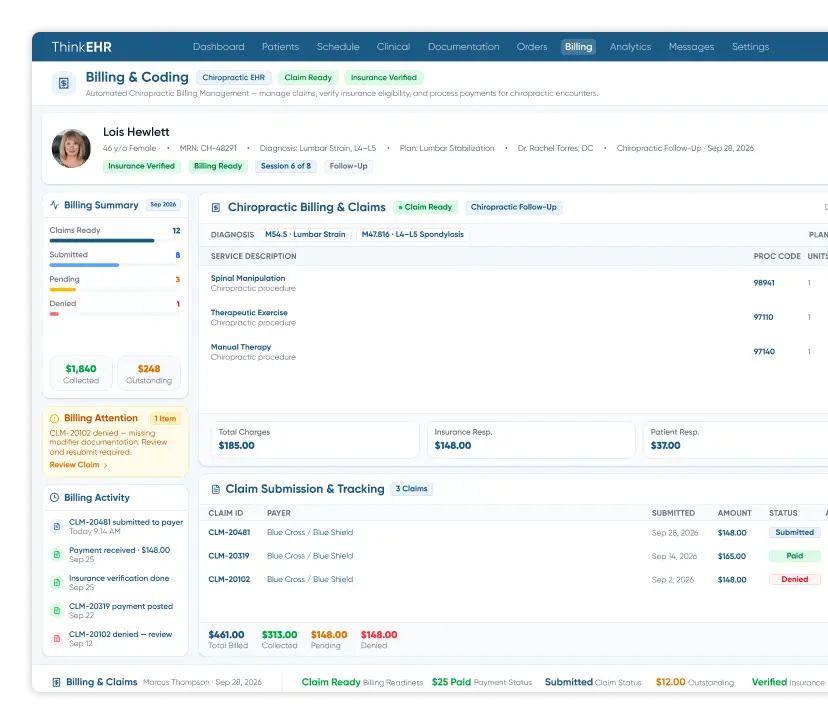Click the icon beside Insurance verification done
Screen dimensions: 828x724
57,582
